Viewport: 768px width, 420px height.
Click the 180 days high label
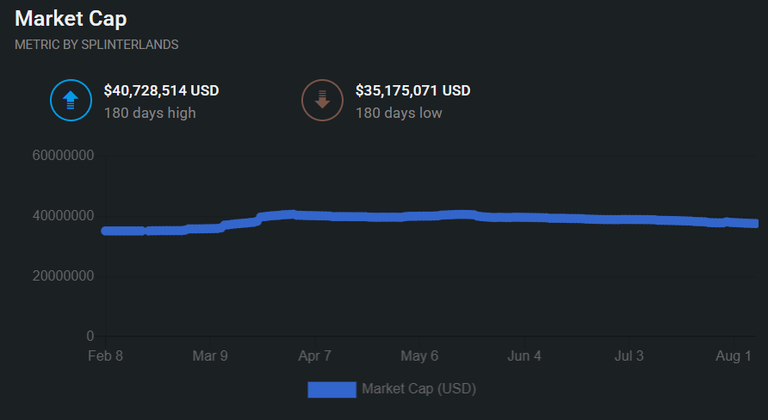(150, 113)
